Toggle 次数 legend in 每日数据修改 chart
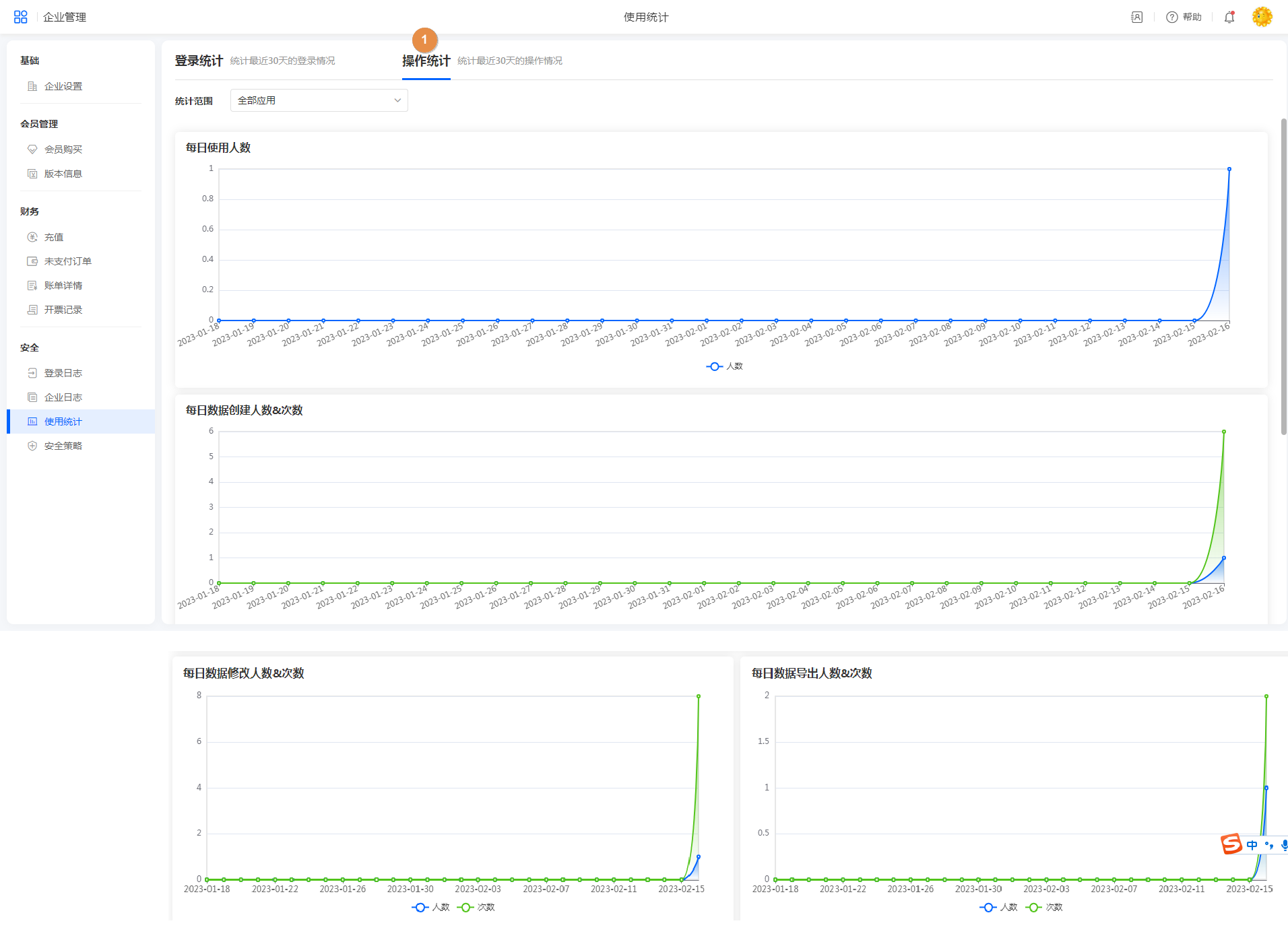 [x=476, y=907]
